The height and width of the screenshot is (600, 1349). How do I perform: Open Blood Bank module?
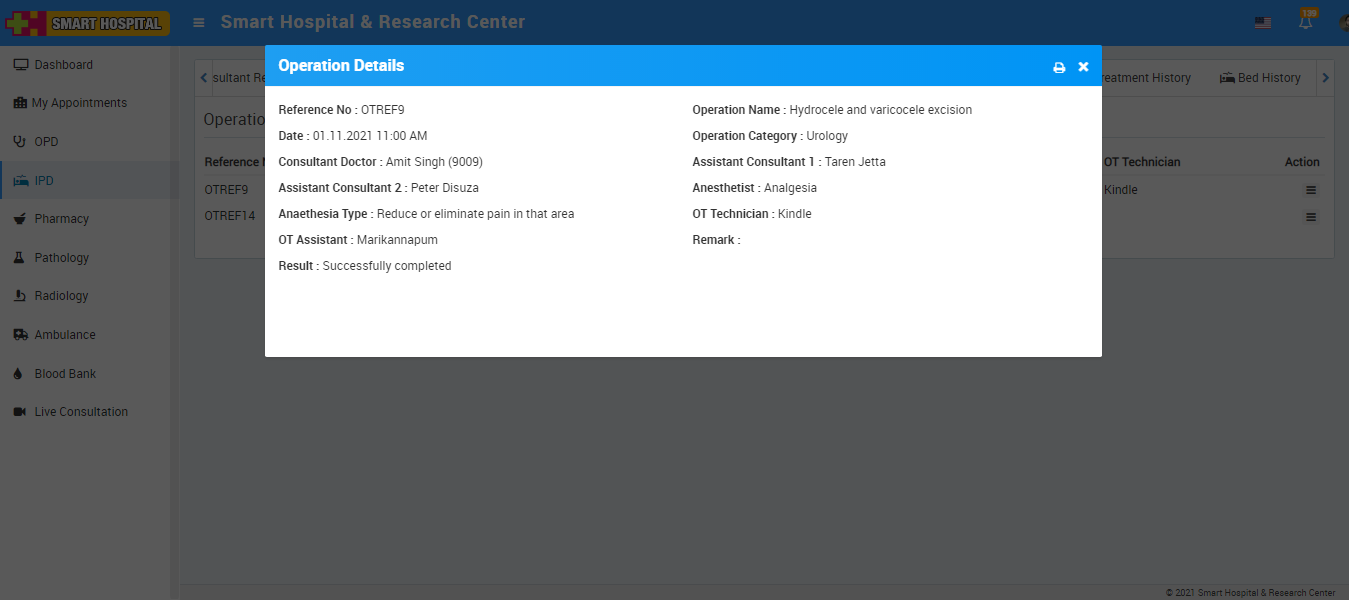[x=65, y=374]
